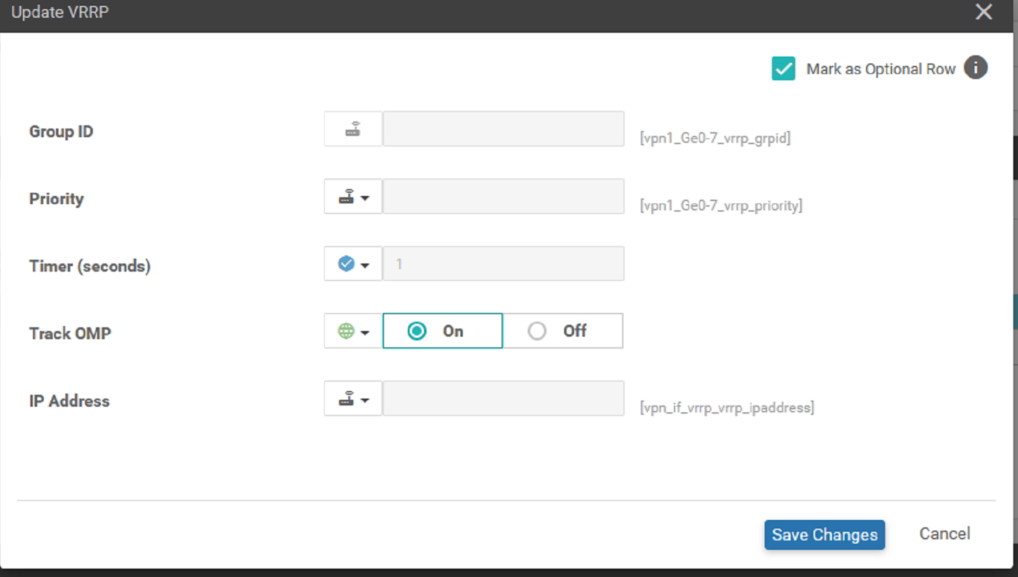1018x577 pixels.
Task: Open the IP Address value type dropdown
Action: pyautogui.click(x=353, y=399)
